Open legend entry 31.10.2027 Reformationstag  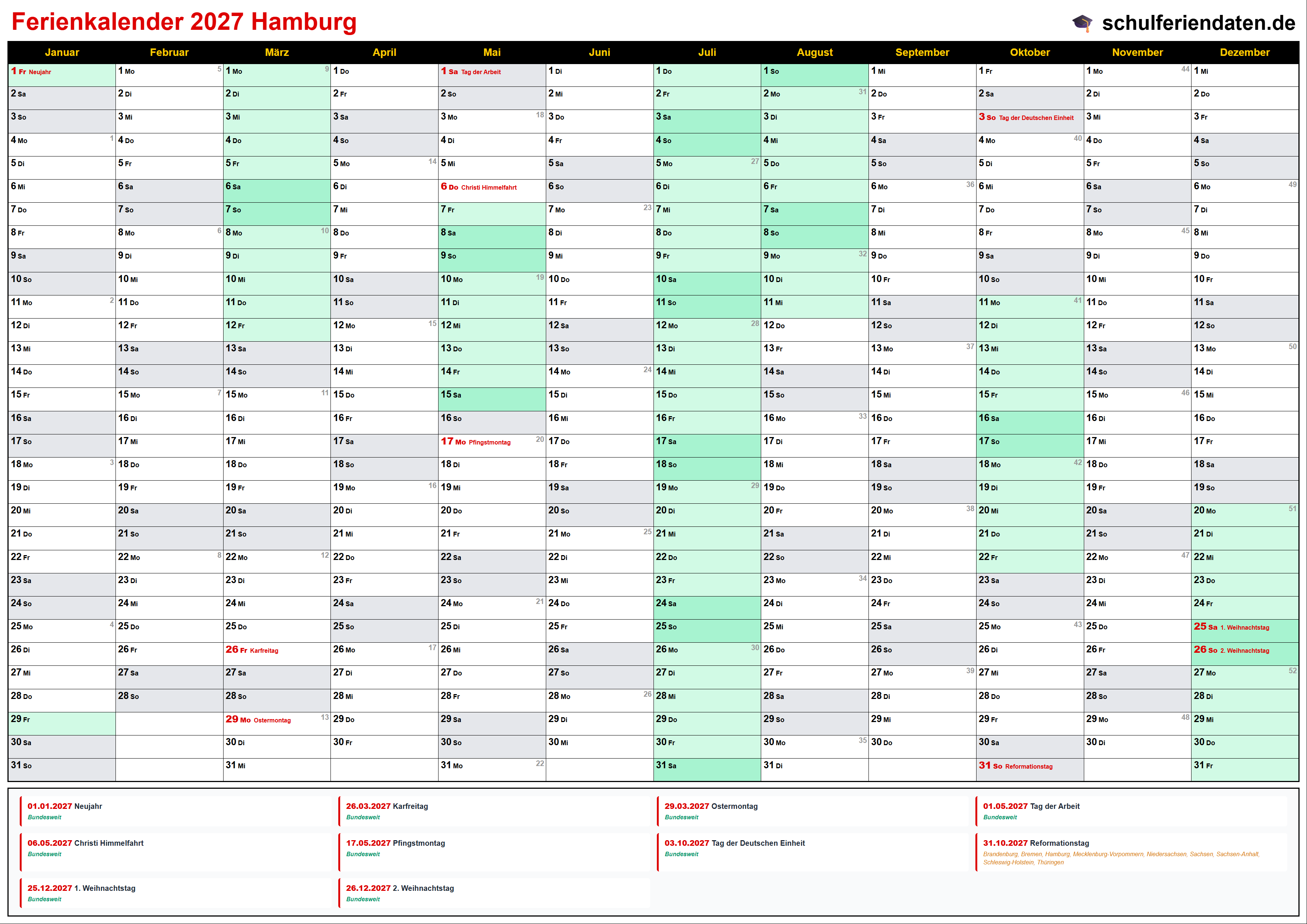(1035, 843)
